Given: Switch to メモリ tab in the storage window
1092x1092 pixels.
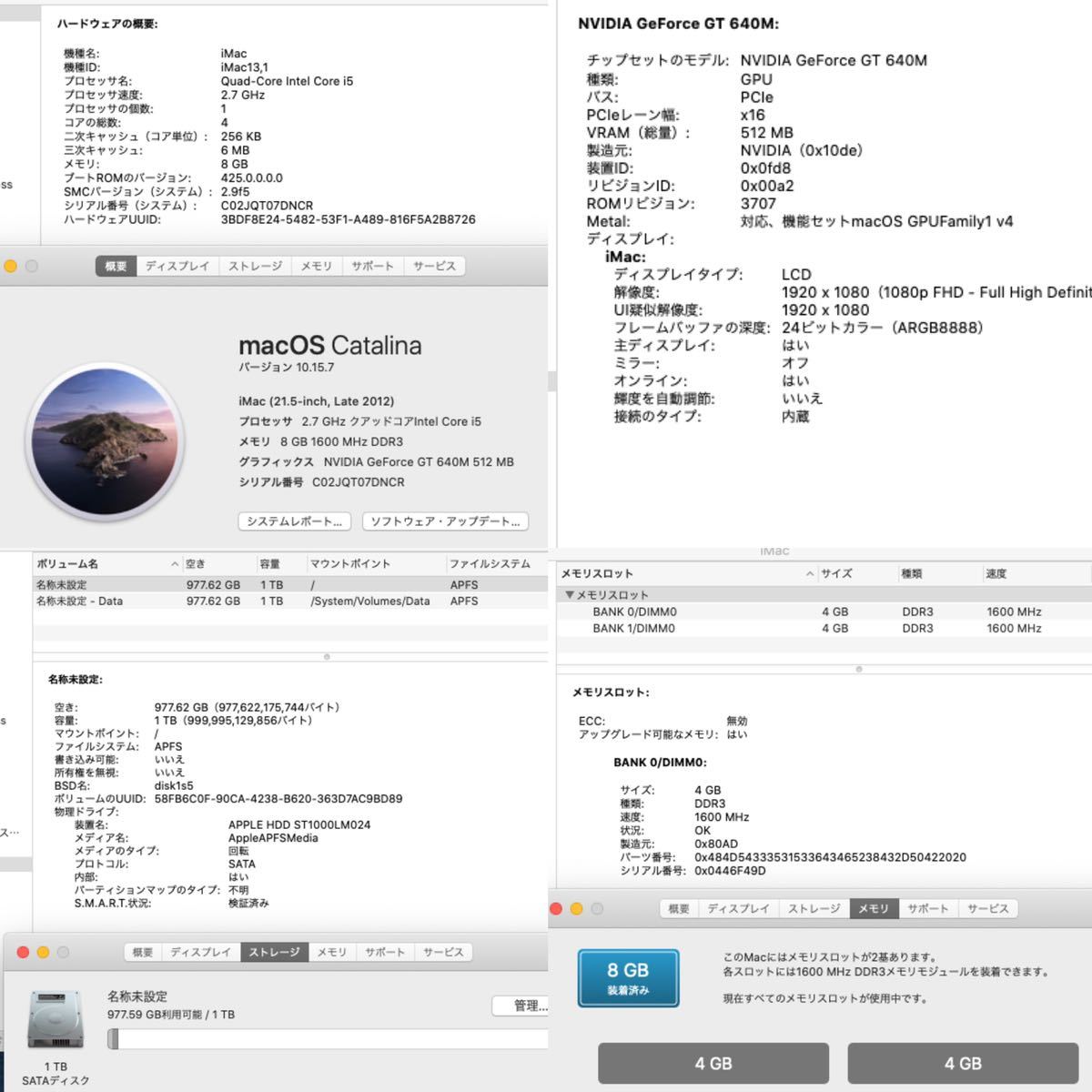Looking at the screenshot, I should pos(332,952).
